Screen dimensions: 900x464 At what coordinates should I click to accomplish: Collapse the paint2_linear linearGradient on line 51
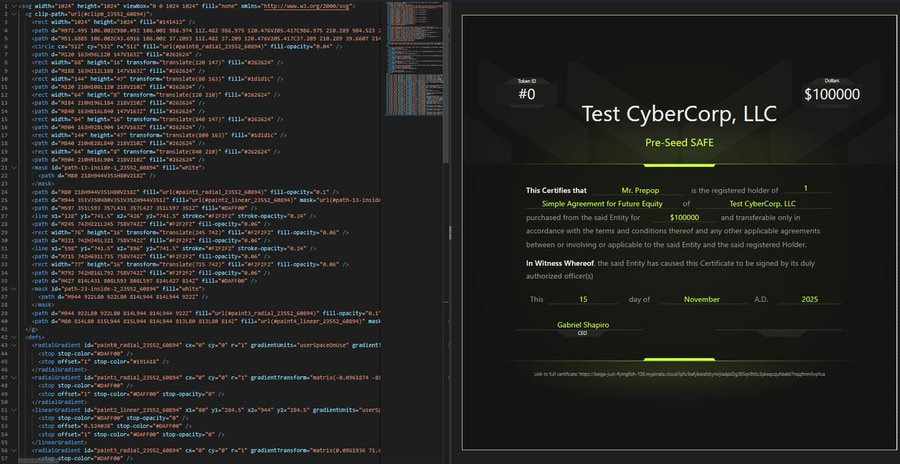coord(16,411)
